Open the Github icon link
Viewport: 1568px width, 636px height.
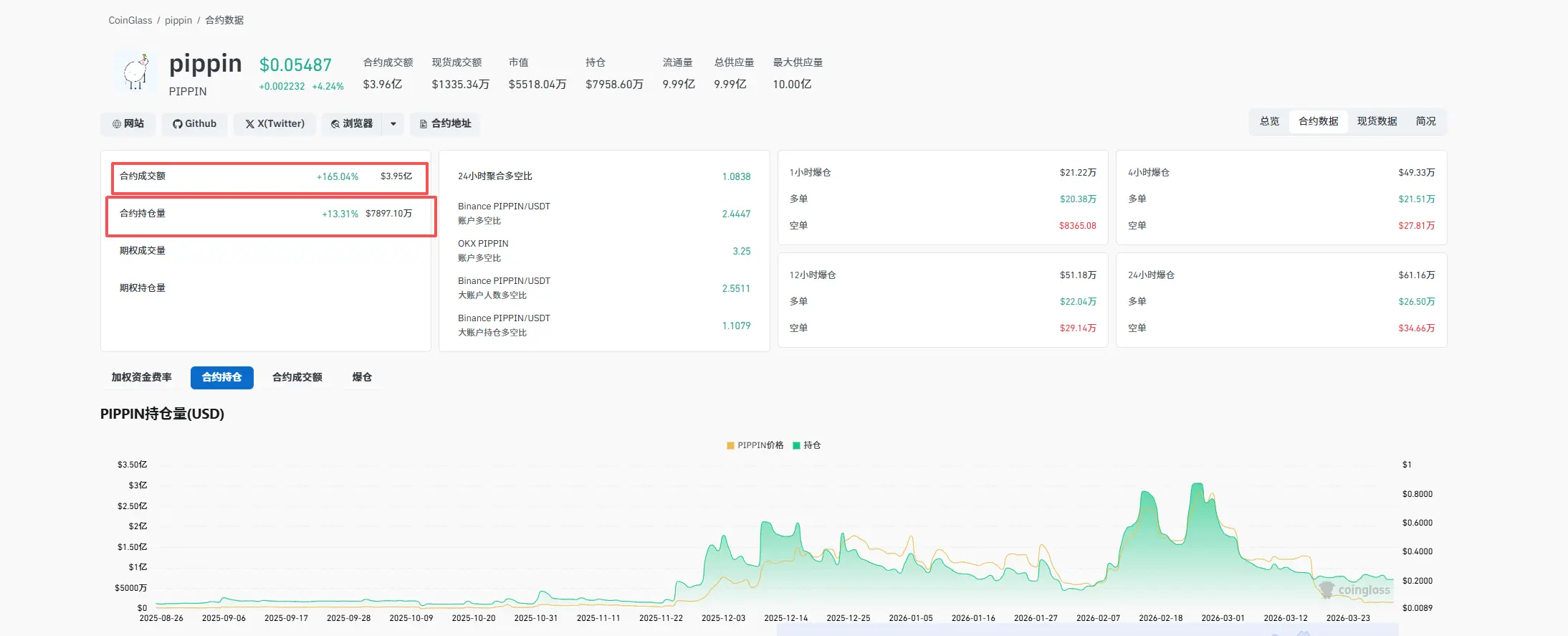point(177,124)
